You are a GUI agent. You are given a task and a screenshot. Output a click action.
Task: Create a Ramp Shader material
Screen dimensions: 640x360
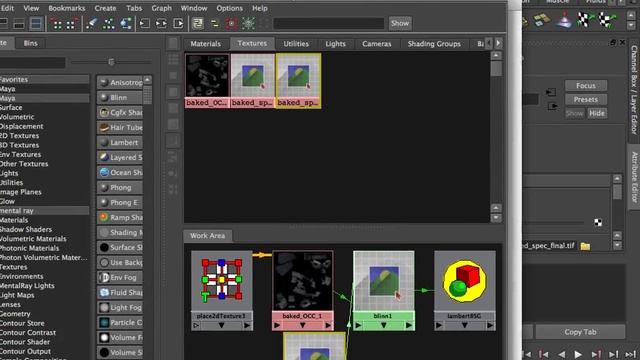[x=120, y=218]
